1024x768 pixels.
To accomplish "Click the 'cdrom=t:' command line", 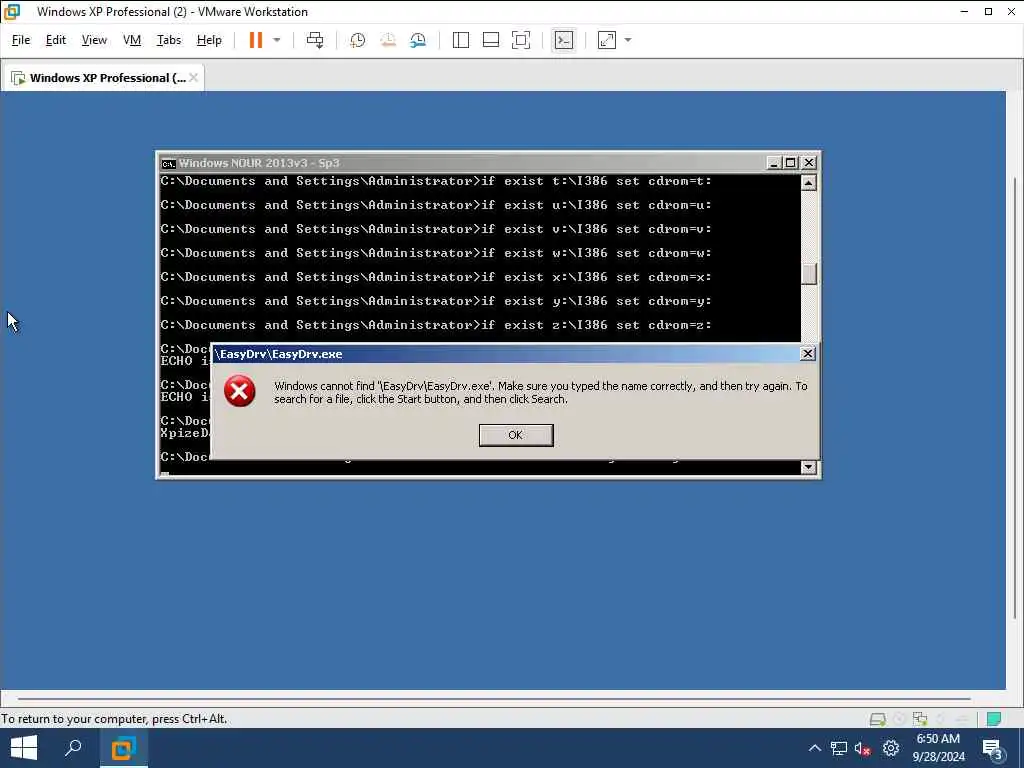I will [x=436, y=181].
